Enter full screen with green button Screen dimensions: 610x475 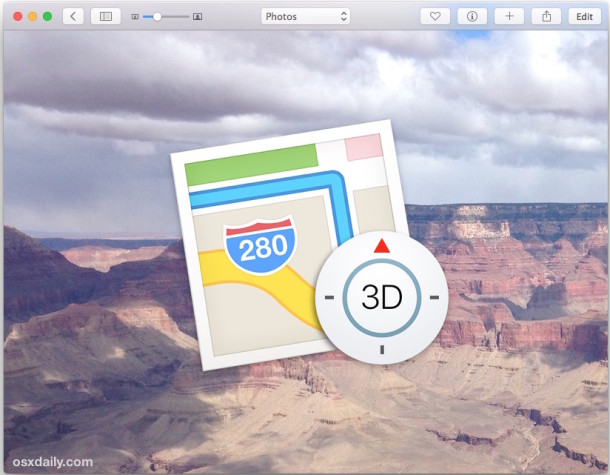pos(47,16)
